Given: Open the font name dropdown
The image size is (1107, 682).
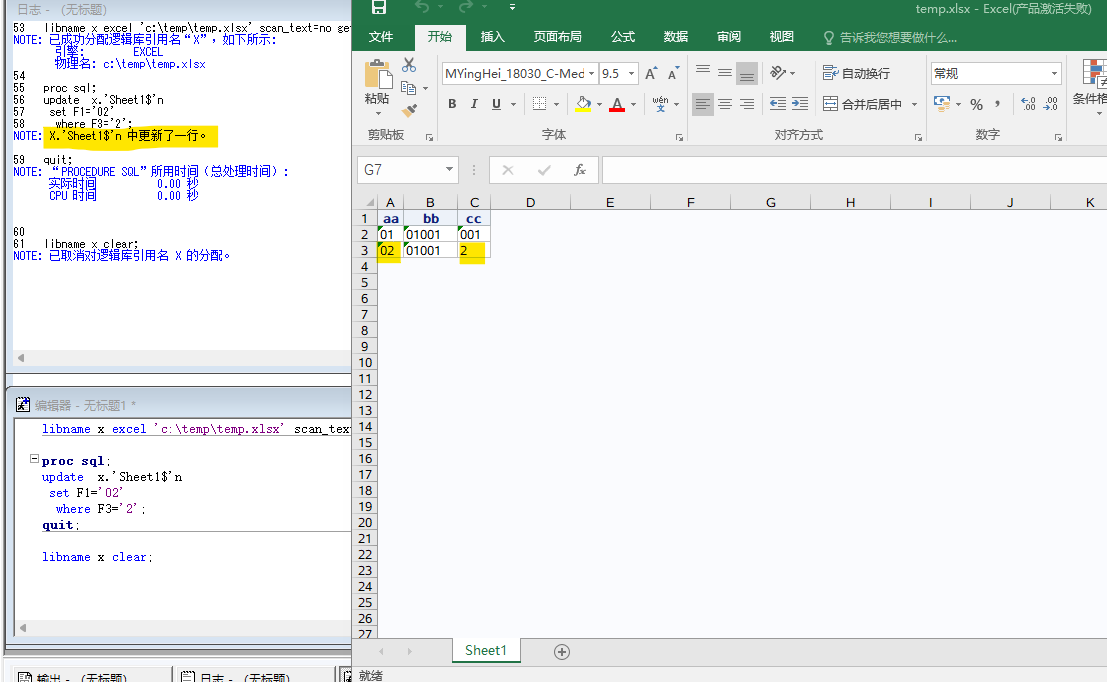Looking at the screenshot, I should (592, 74).
